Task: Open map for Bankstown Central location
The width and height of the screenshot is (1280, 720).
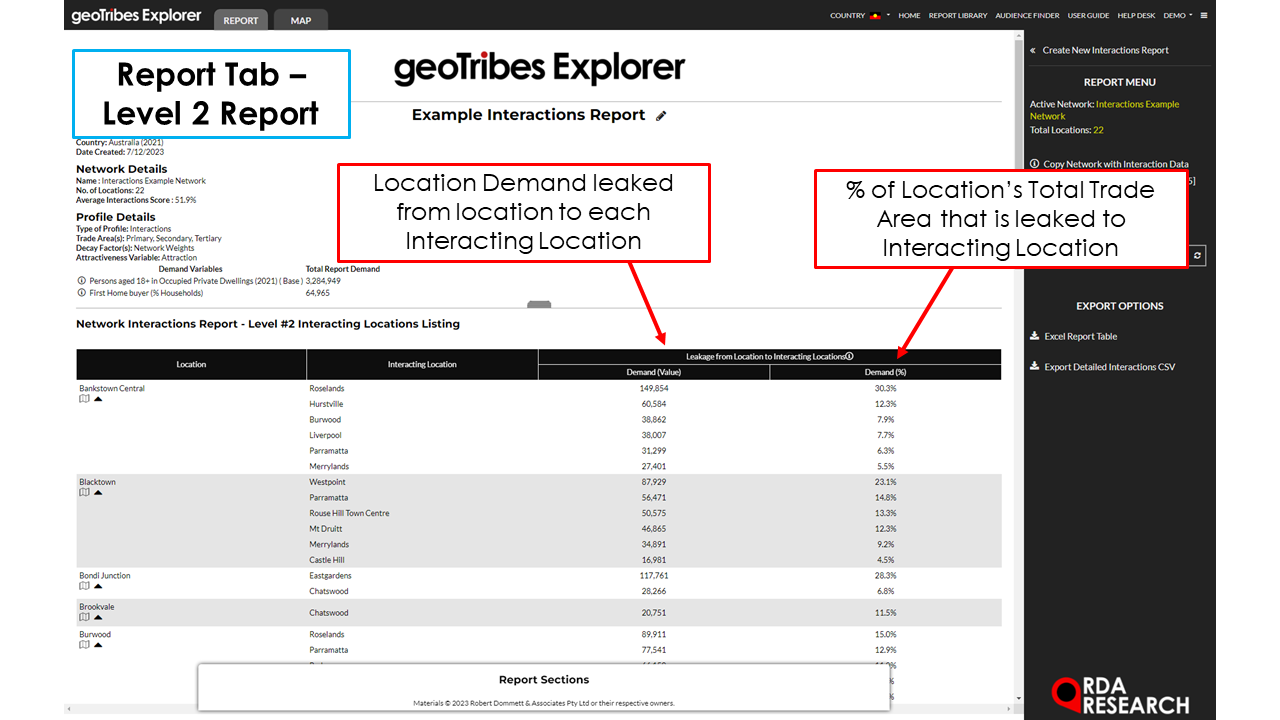Action: click(84, 399)
